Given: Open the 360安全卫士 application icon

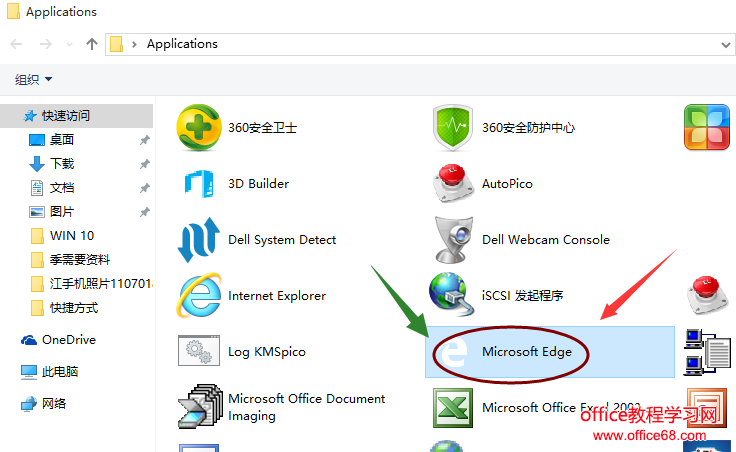Looking at the screenshot, I should coord(199,128).
